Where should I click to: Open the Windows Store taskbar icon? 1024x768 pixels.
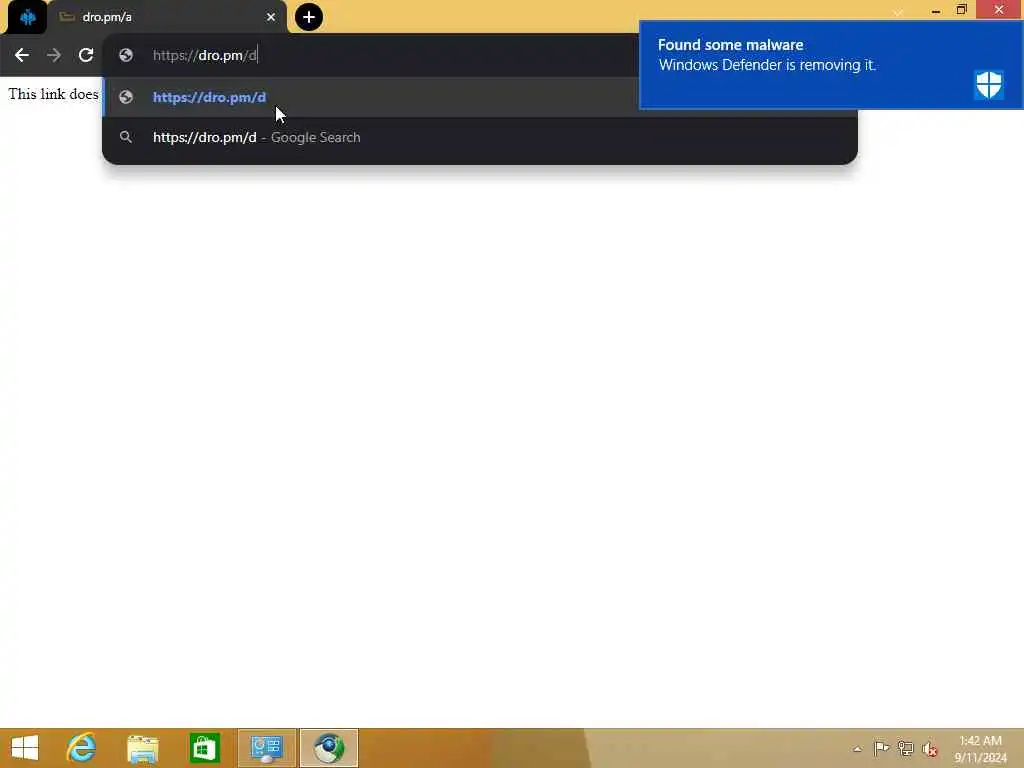(x=204, y=748)
